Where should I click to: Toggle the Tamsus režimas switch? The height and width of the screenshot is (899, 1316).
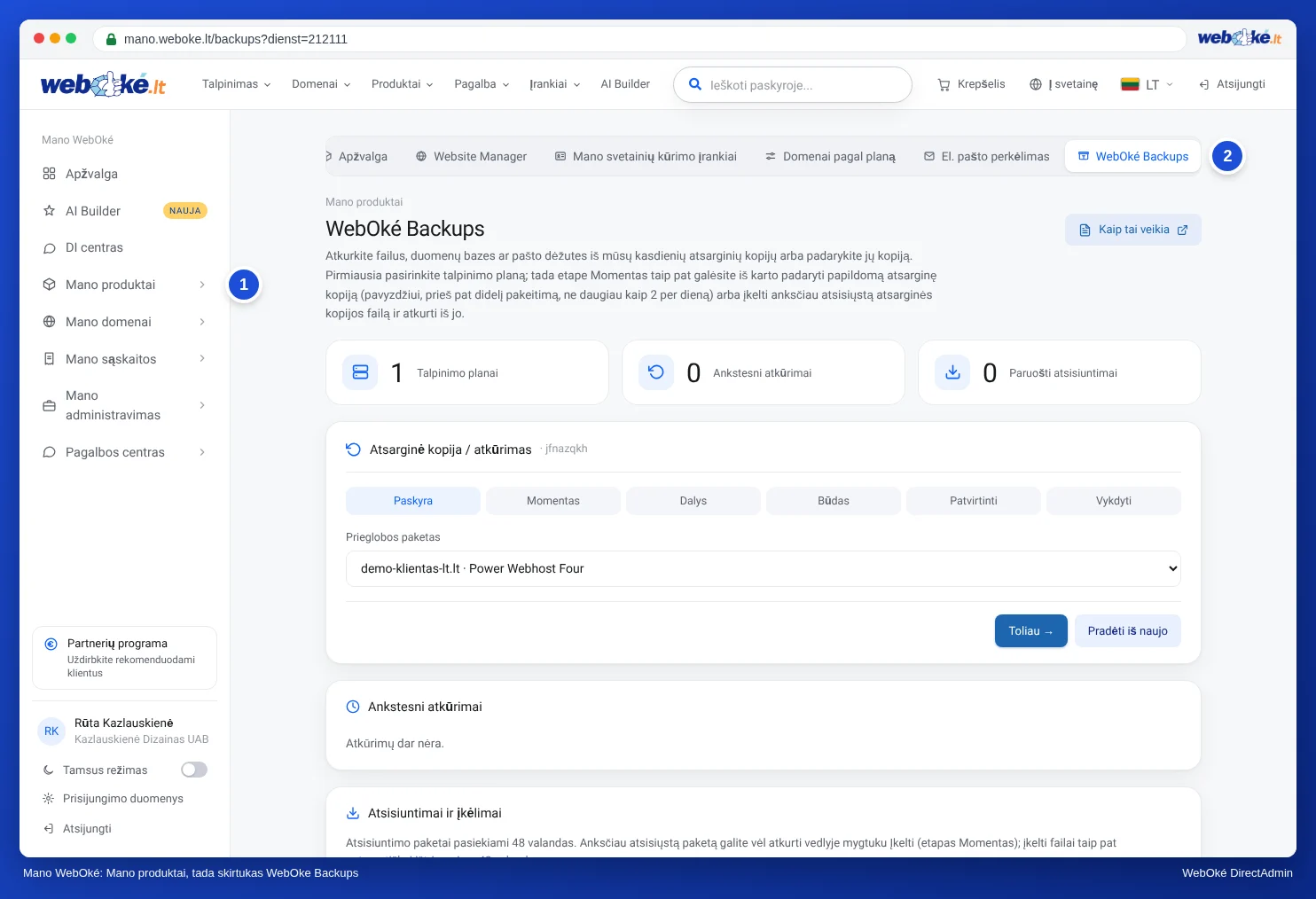194,770
